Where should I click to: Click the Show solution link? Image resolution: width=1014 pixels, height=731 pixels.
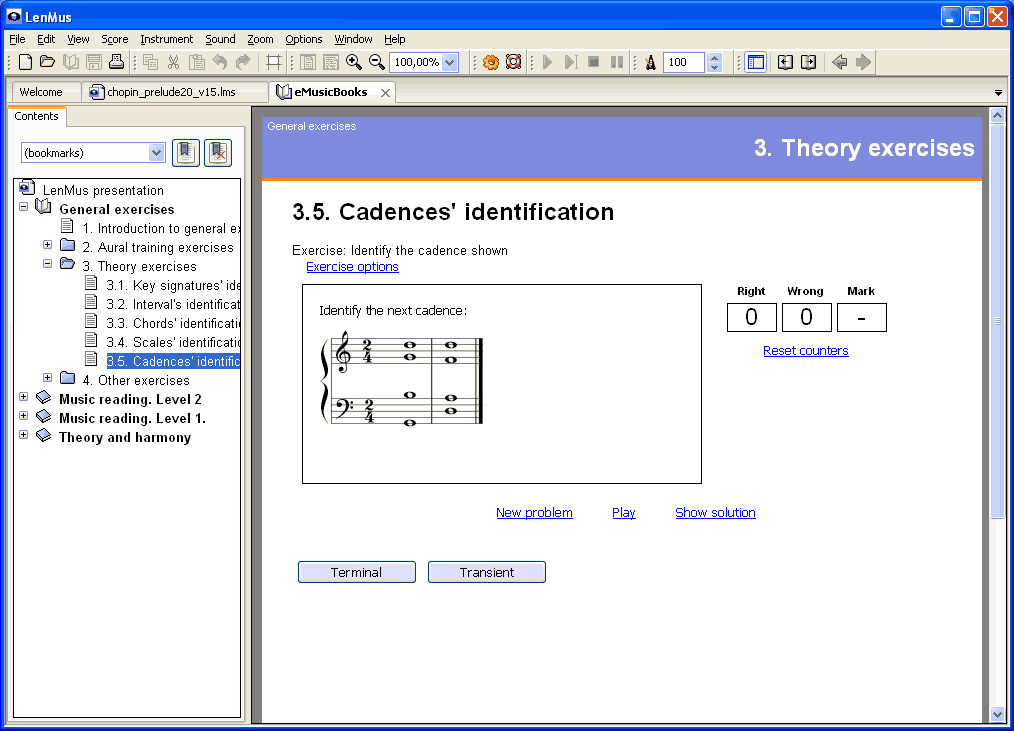pos(715,512)
